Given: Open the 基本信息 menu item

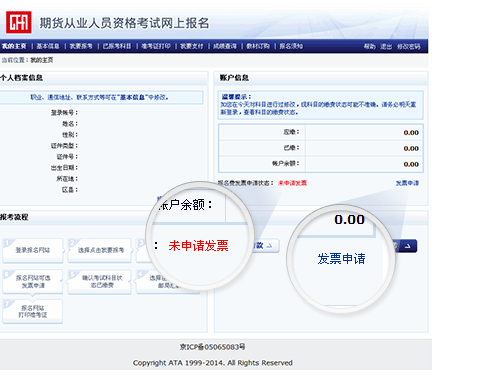Looking at the screenshot, I should click(x=48, y=46).
